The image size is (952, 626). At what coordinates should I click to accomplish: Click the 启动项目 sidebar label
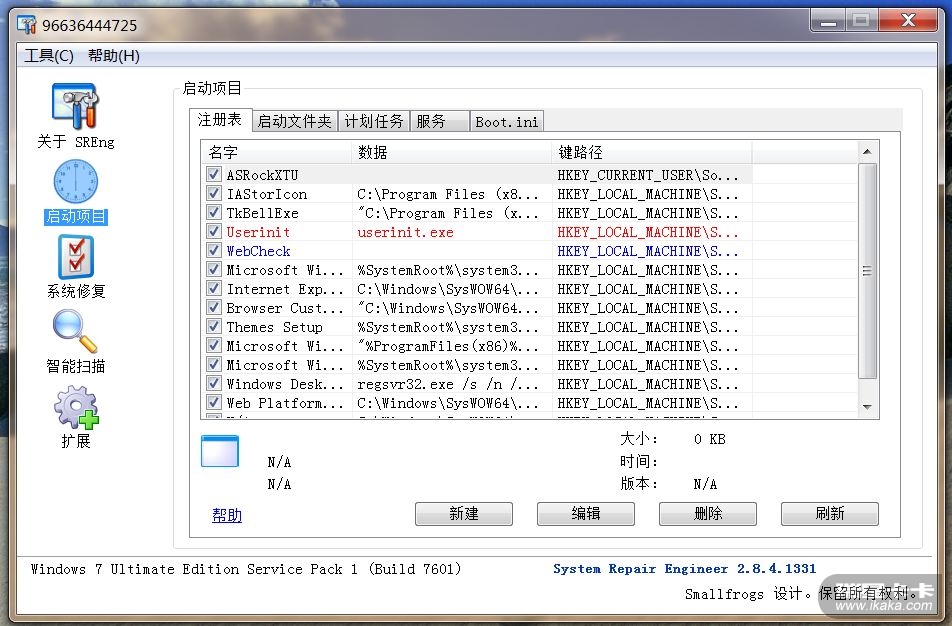tap(76, 216)
